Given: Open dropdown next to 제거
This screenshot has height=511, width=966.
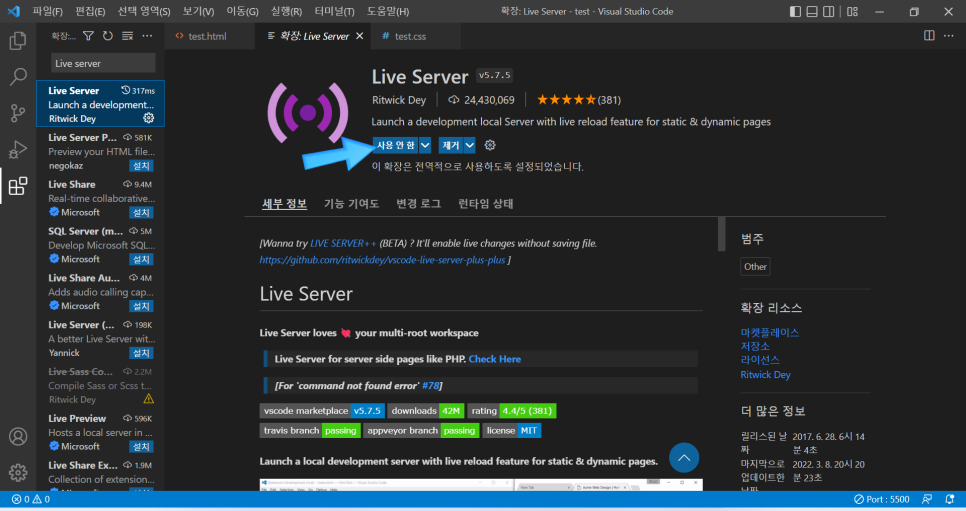Looking at the screenshot, I should (x=469, y=145).
